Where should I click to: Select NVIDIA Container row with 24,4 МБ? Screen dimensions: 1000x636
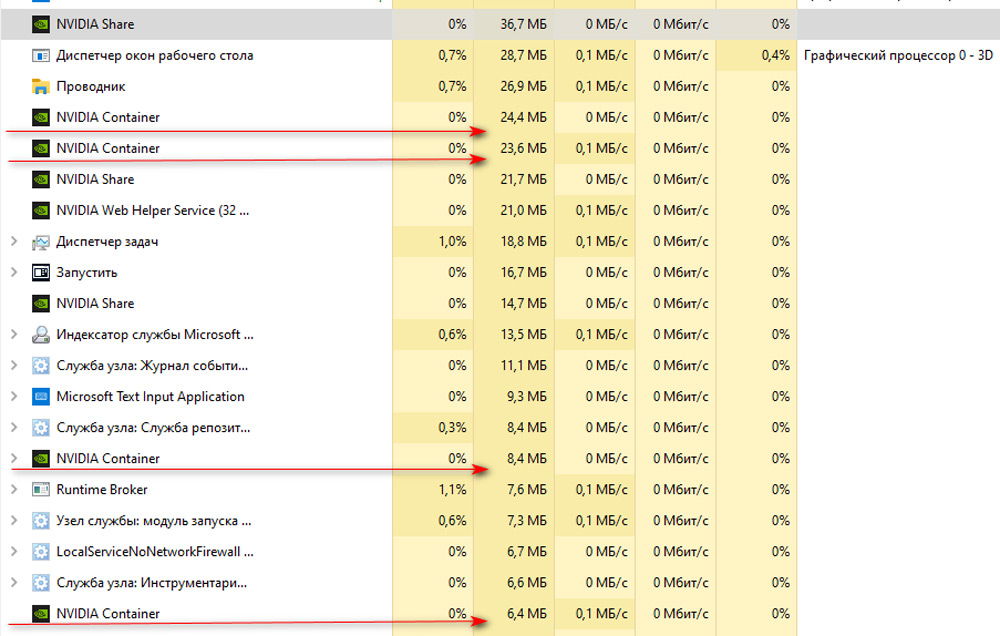point(108,117)
